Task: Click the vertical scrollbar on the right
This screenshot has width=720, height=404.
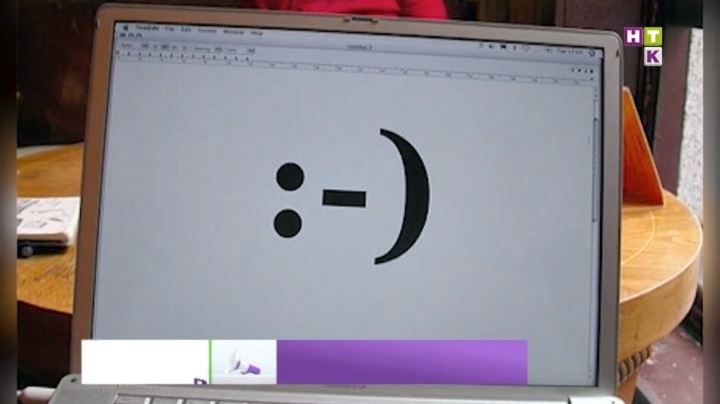Action: [596, 200]
